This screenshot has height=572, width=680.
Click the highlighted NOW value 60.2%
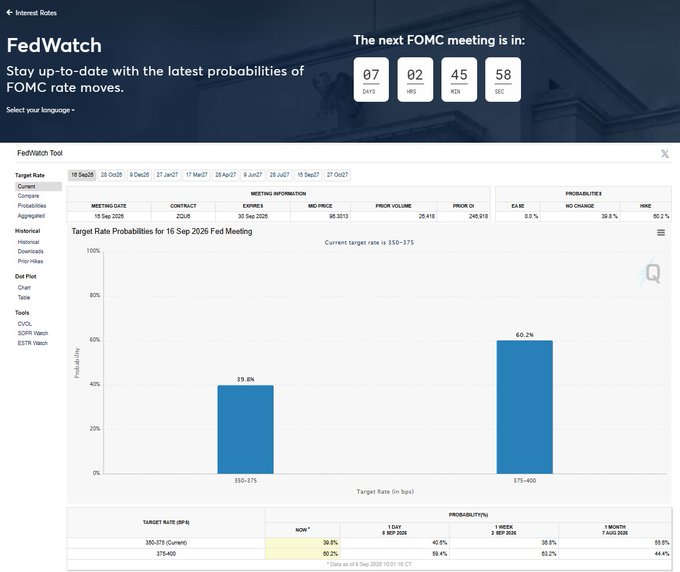tap(303, 554)
